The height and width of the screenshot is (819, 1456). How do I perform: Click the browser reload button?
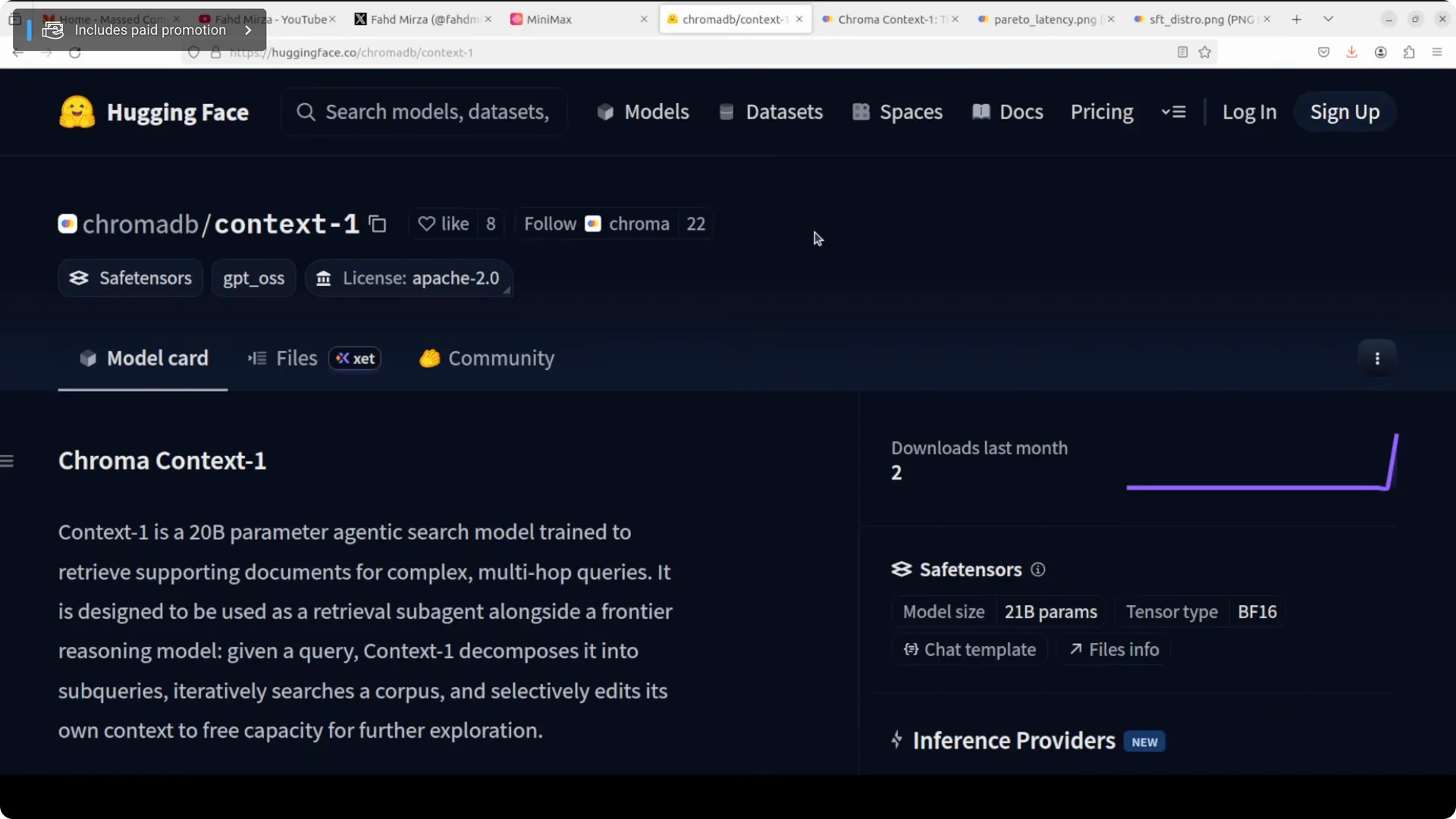click(74, 52)
